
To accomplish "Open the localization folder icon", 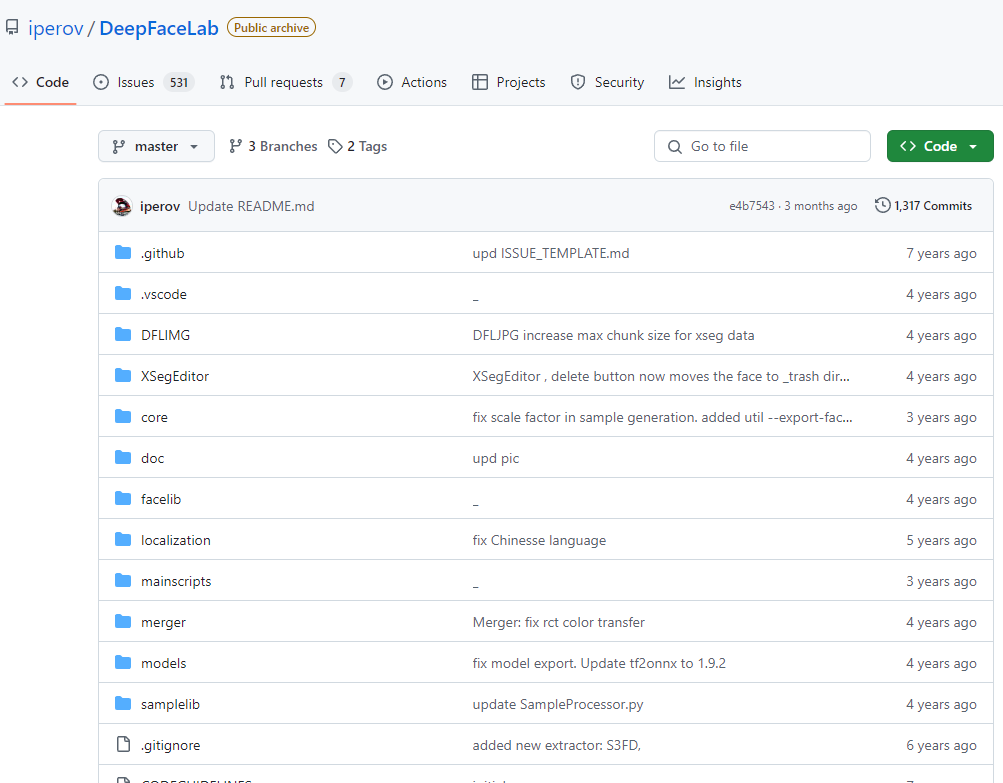I will pos(123,539).
